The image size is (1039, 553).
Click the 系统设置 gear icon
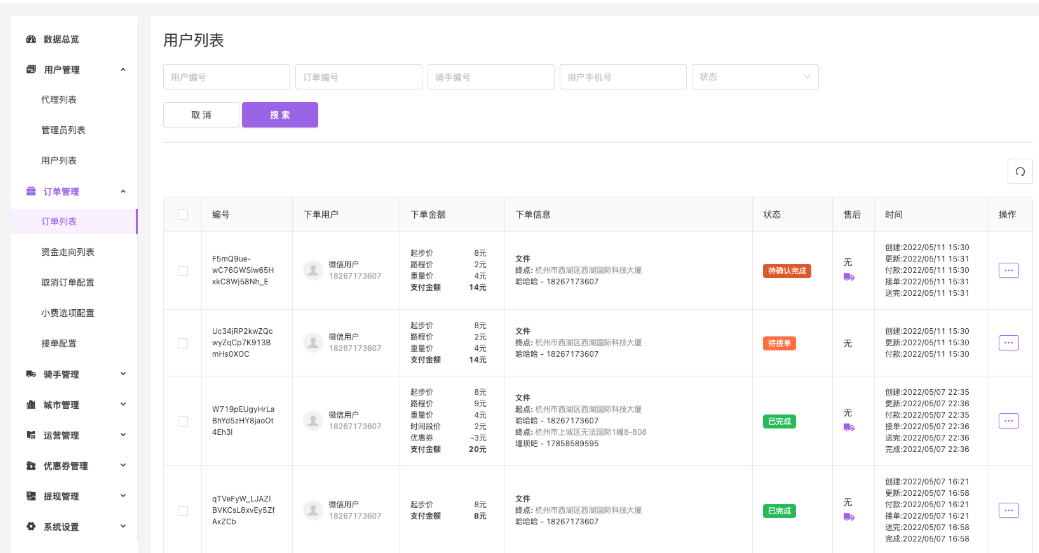click(x=30, y=527)
